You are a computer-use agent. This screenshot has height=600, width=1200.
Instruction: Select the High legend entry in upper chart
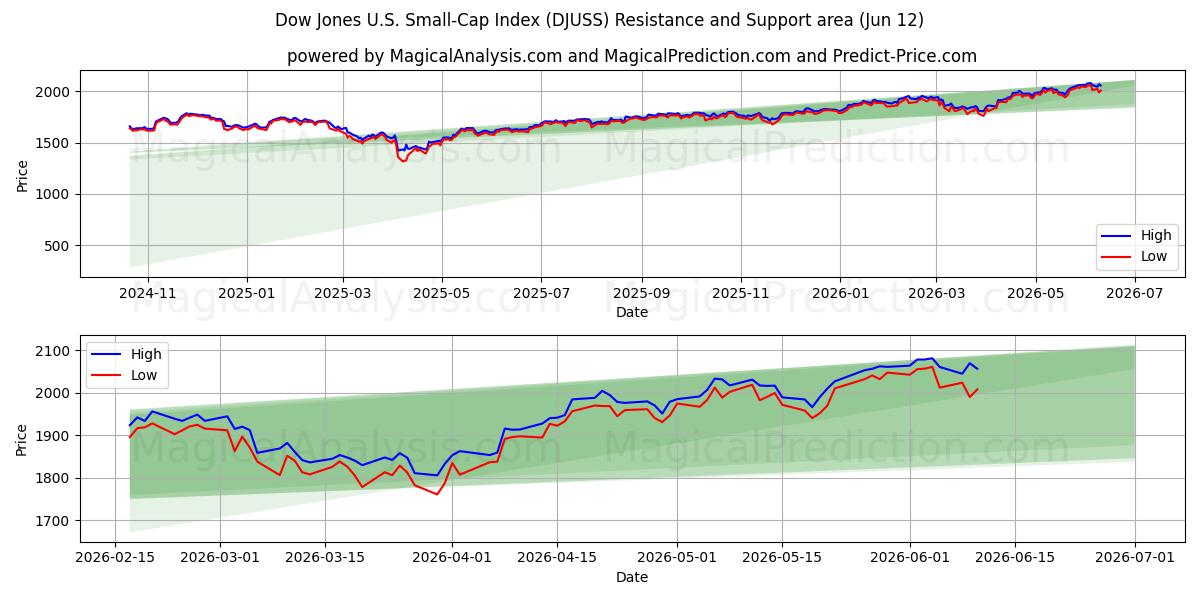(1136, 236)
